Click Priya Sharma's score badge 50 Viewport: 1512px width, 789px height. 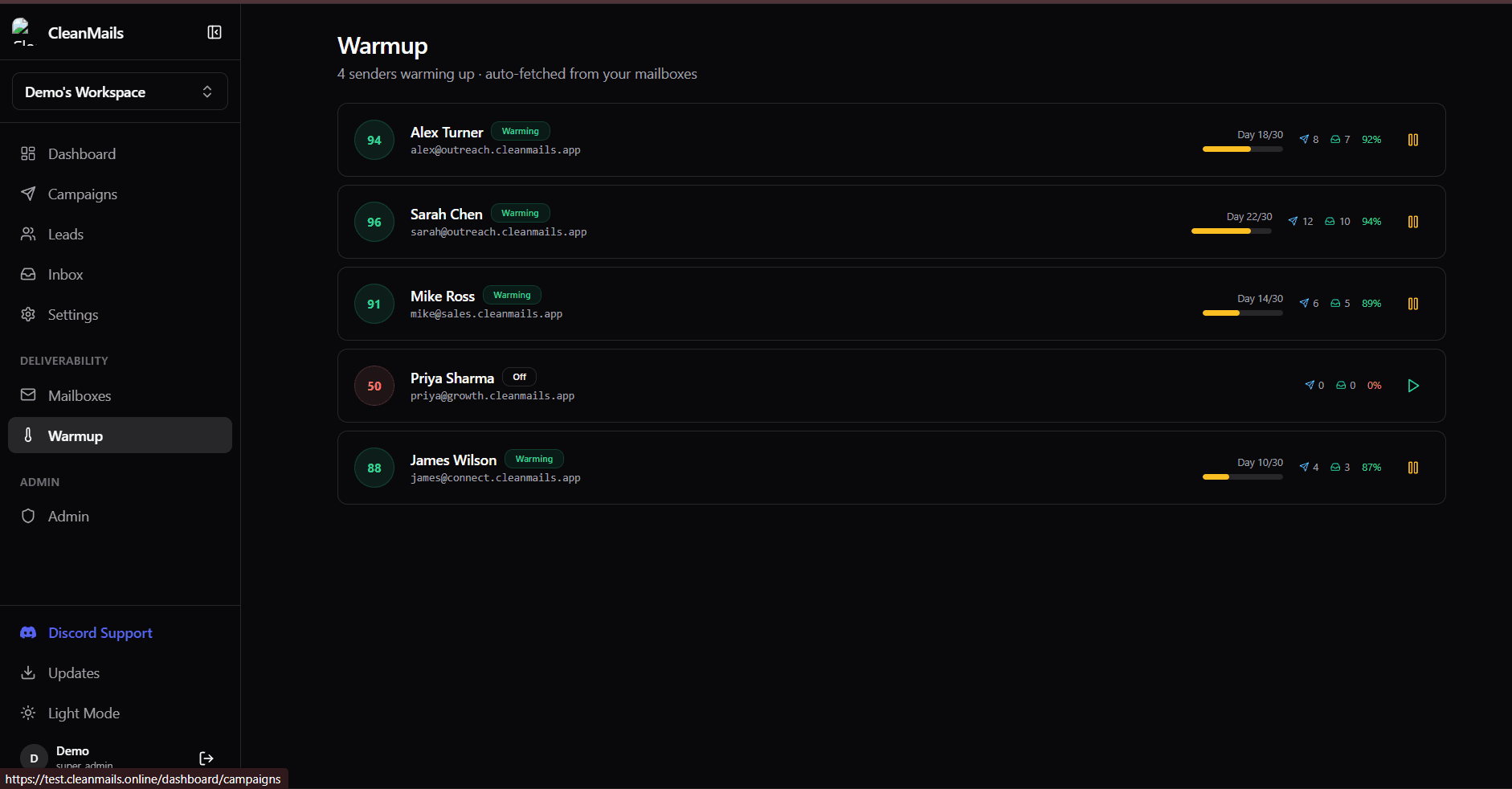[x=374, y=386]
